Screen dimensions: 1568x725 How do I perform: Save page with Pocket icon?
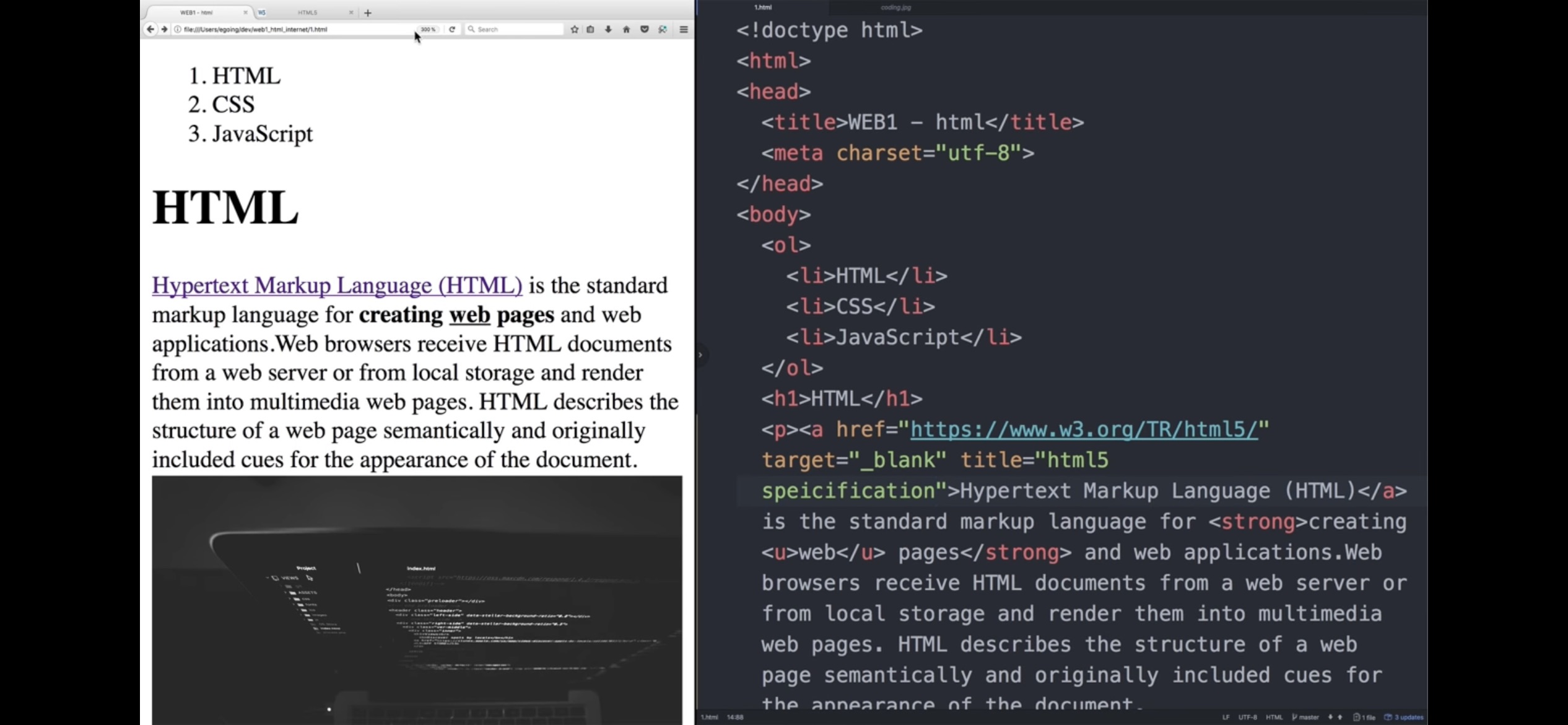644,29
